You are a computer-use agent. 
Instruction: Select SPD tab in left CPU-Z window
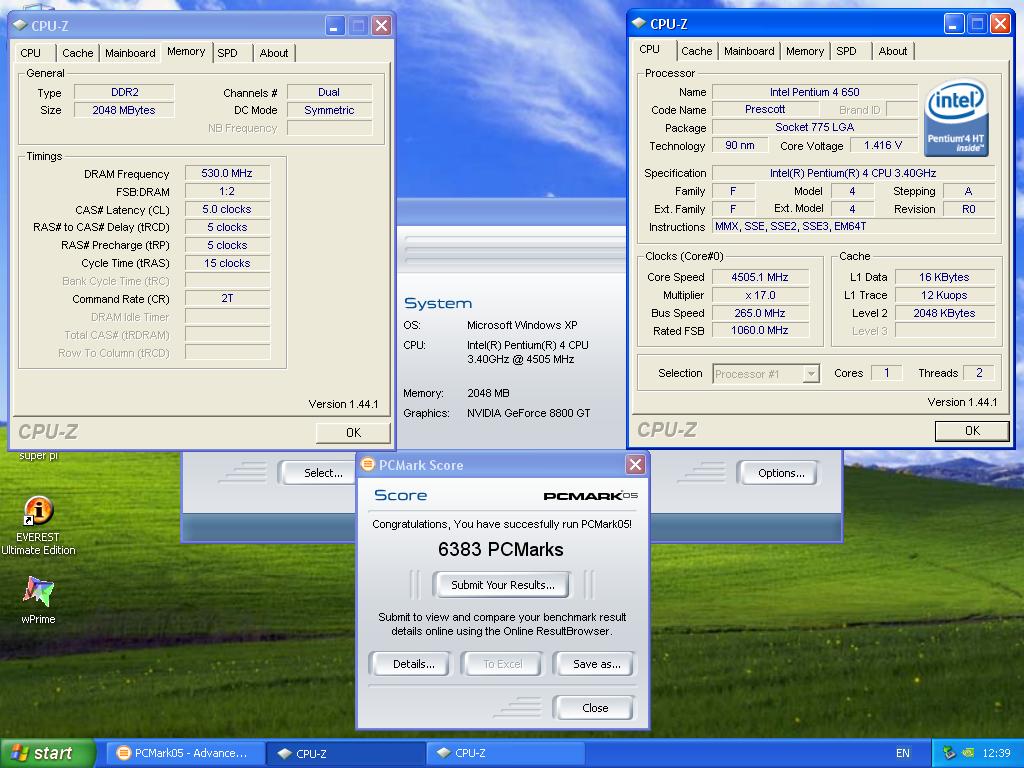[x=227, y=53]
